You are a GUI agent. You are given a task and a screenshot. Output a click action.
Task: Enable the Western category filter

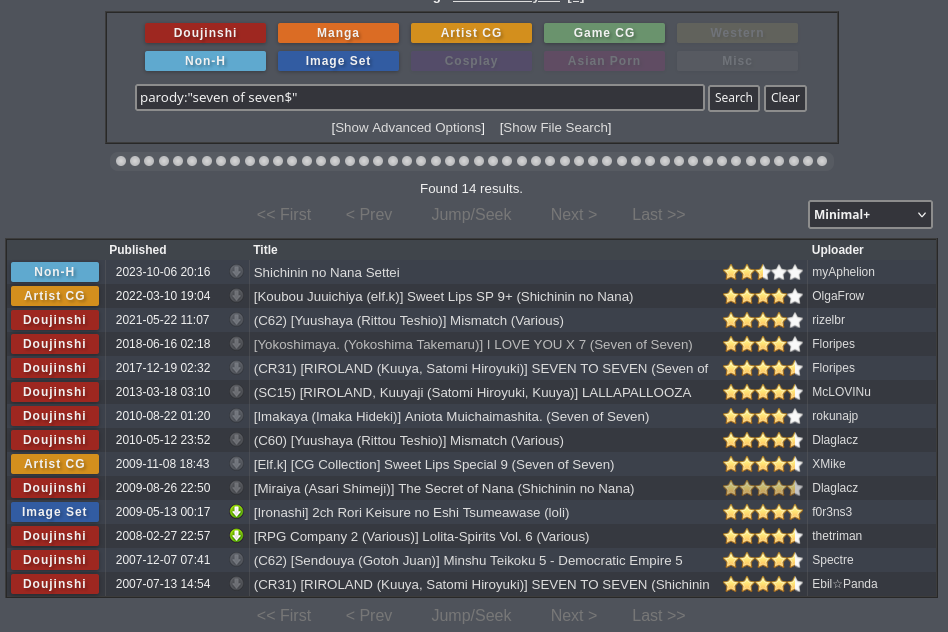(x=737, y=33)
